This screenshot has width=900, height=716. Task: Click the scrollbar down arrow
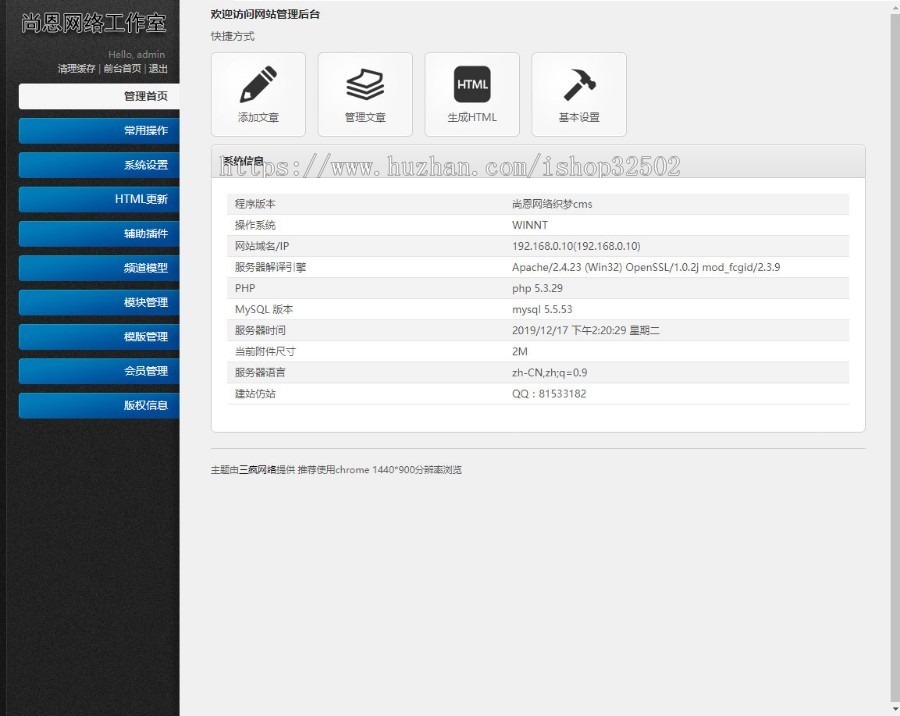[894, 710]
